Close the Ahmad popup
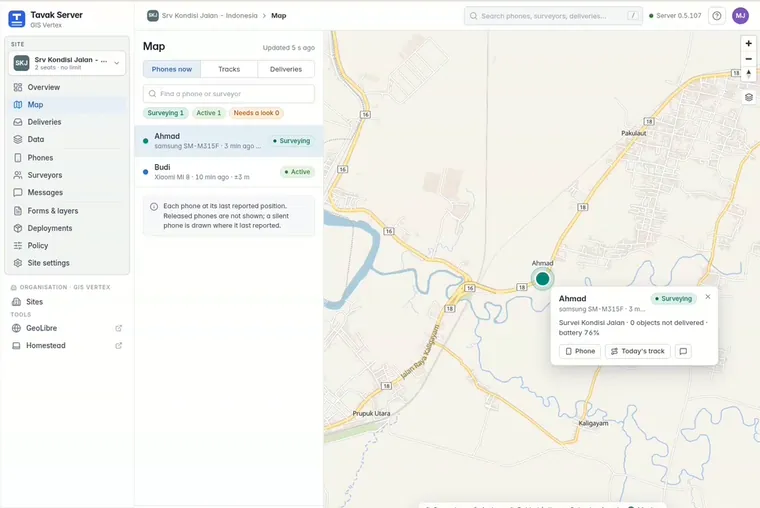 (708, 297)
